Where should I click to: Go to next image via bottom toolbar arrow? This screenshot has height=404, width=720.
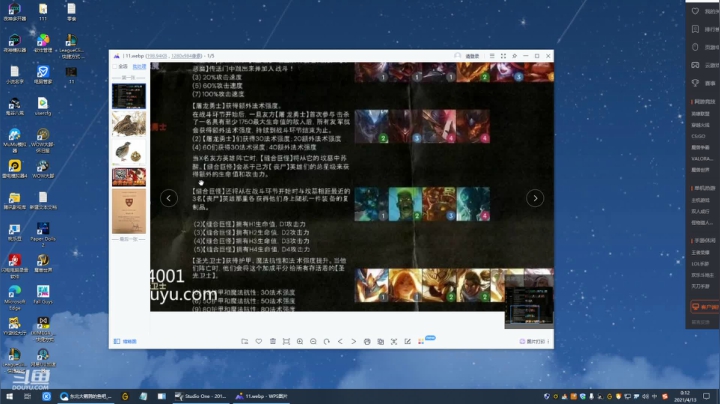[x=354, y=341]
